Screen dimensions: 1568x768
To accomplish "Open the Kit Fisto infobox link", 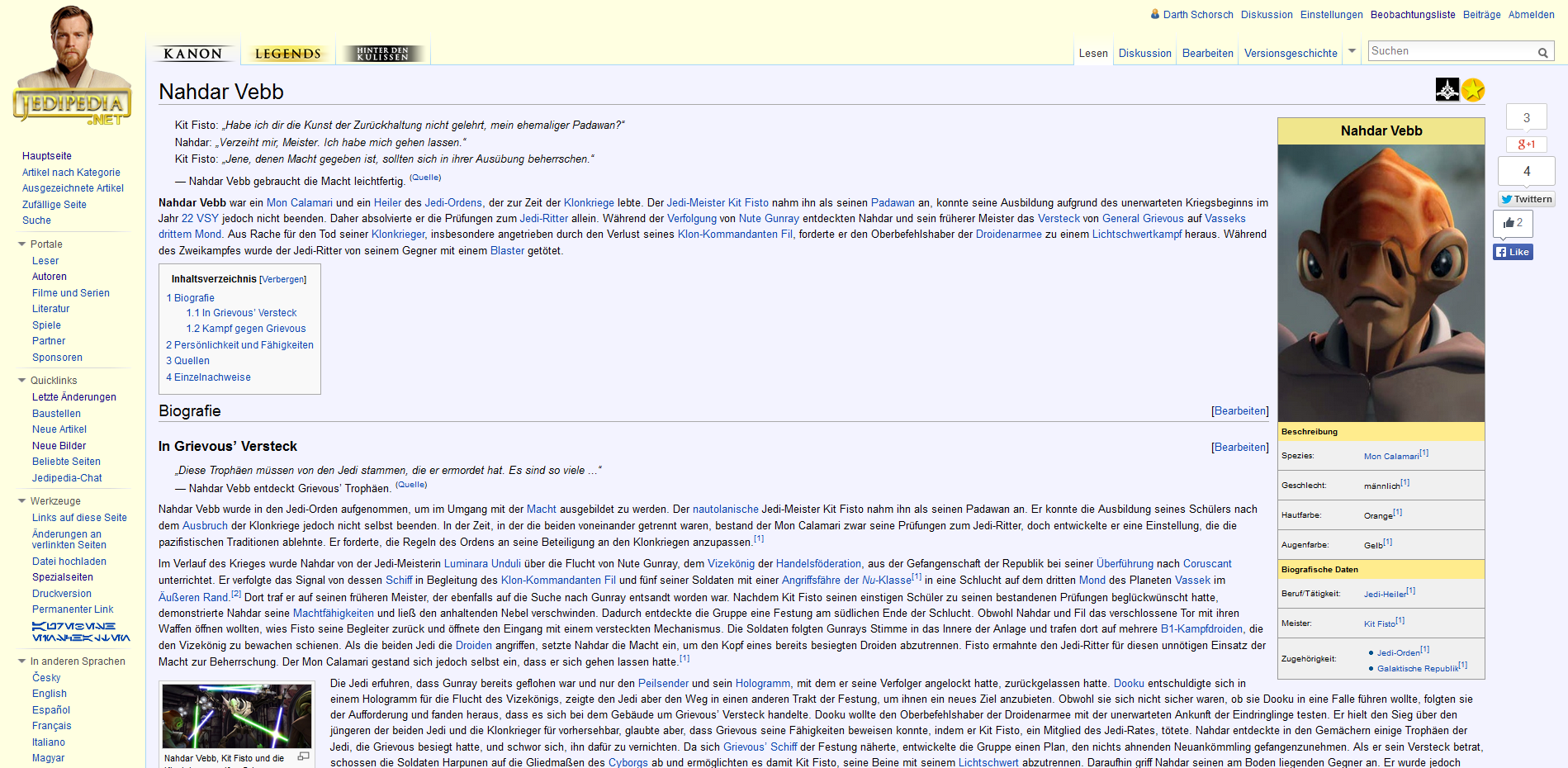I will [x=1379, y=624].
